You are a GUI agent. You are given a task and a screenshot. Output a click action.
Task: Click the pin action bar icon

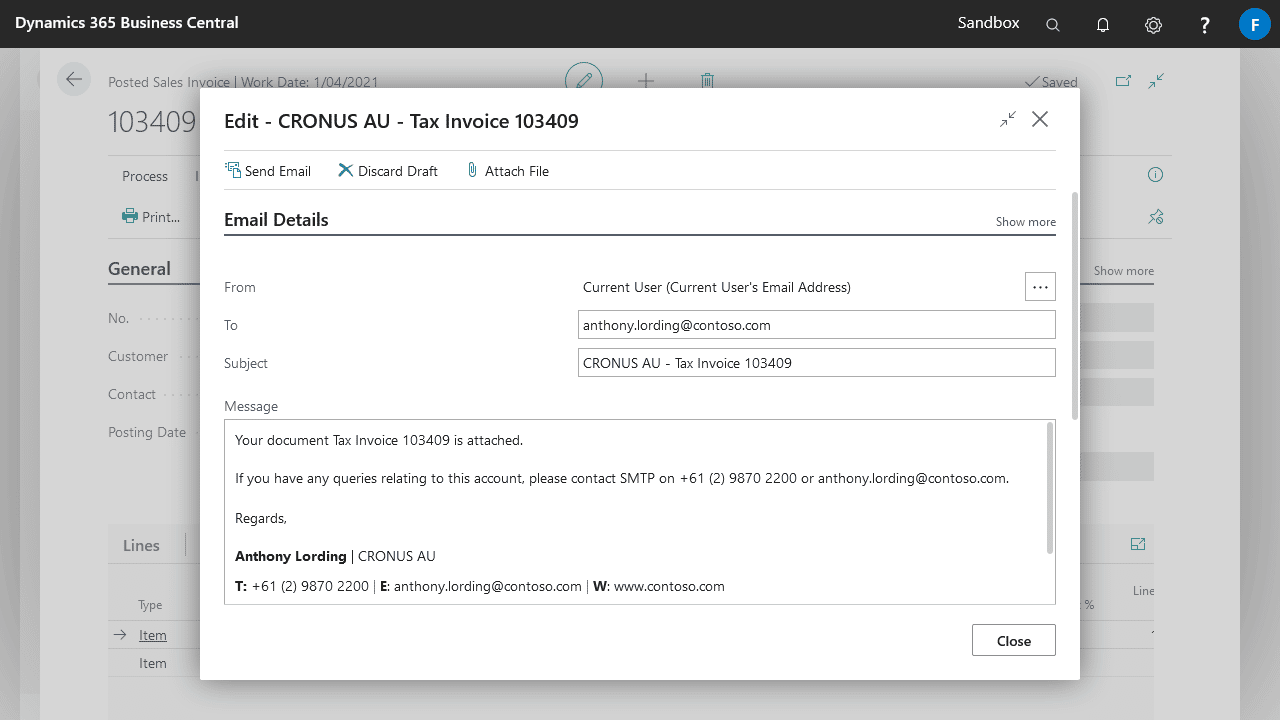coord(1156,216)
